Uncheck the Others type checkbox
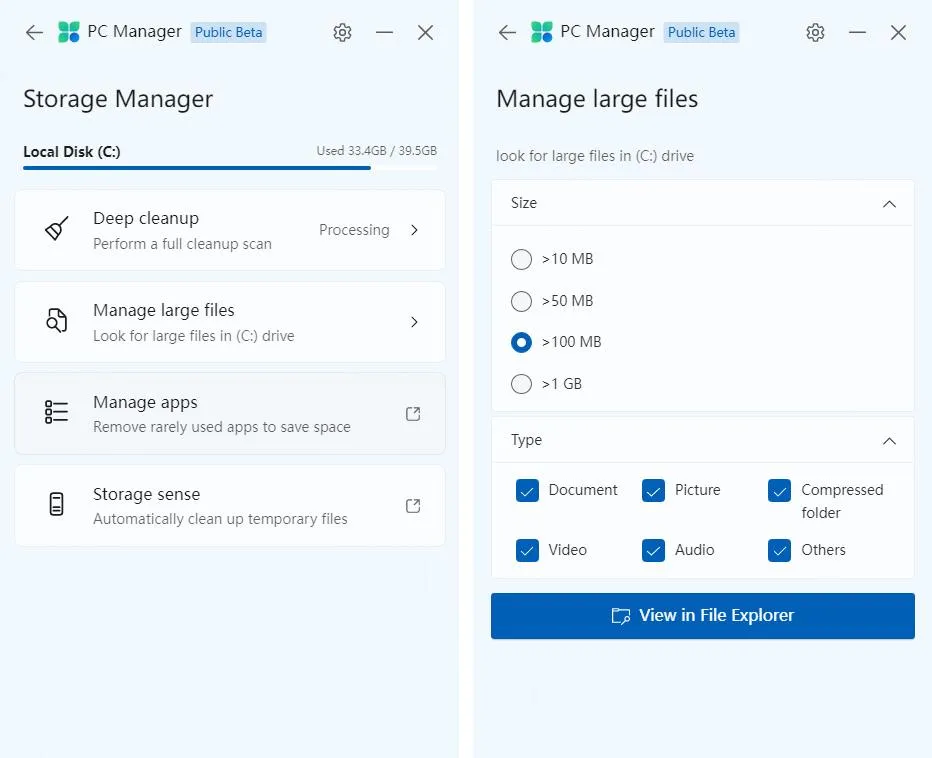Viewport: 932px width, 758px height. point(779,551)
